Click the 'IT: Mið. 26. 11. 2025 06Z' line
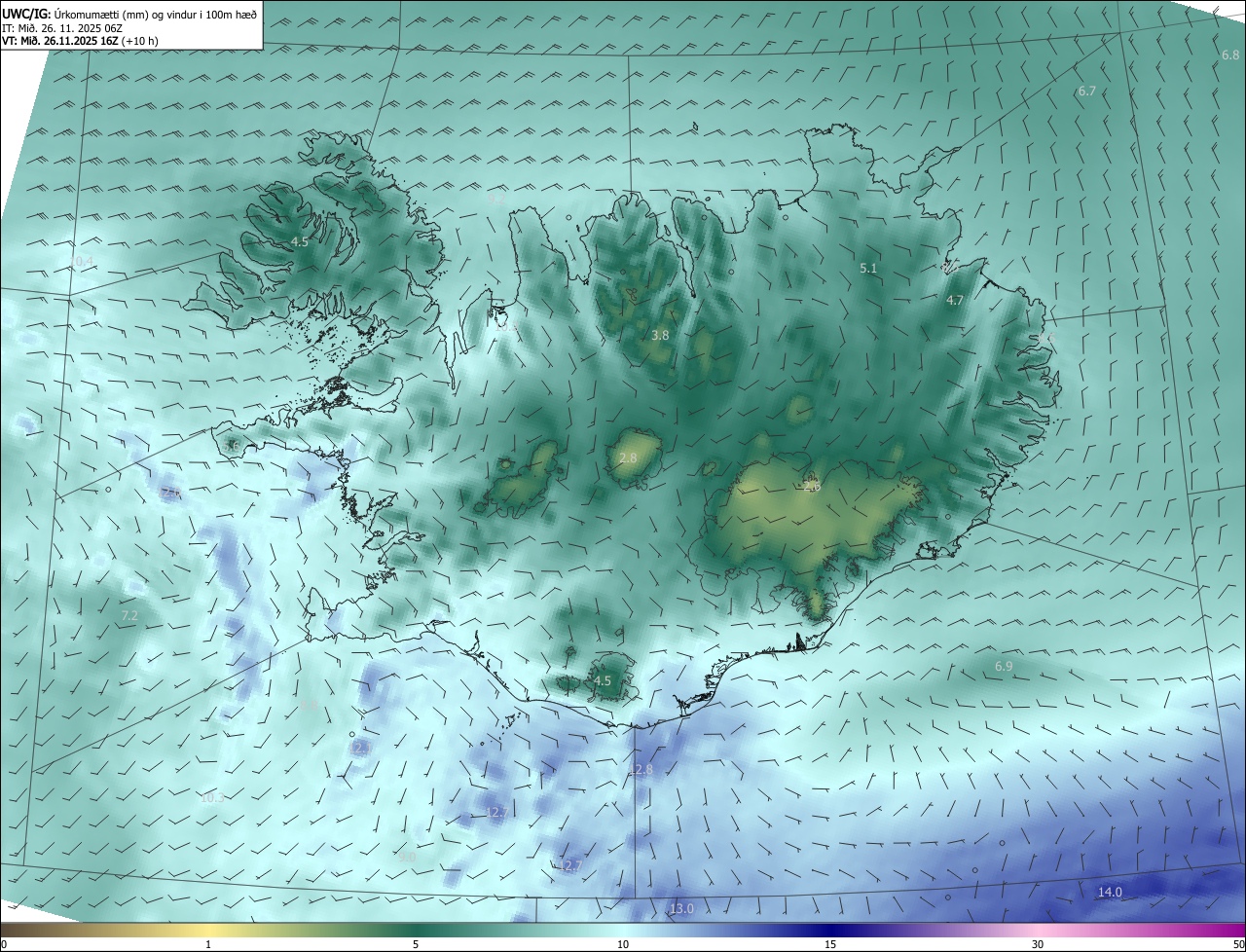The width and height of the screenshot is (1246, 952). coord(60,28)
